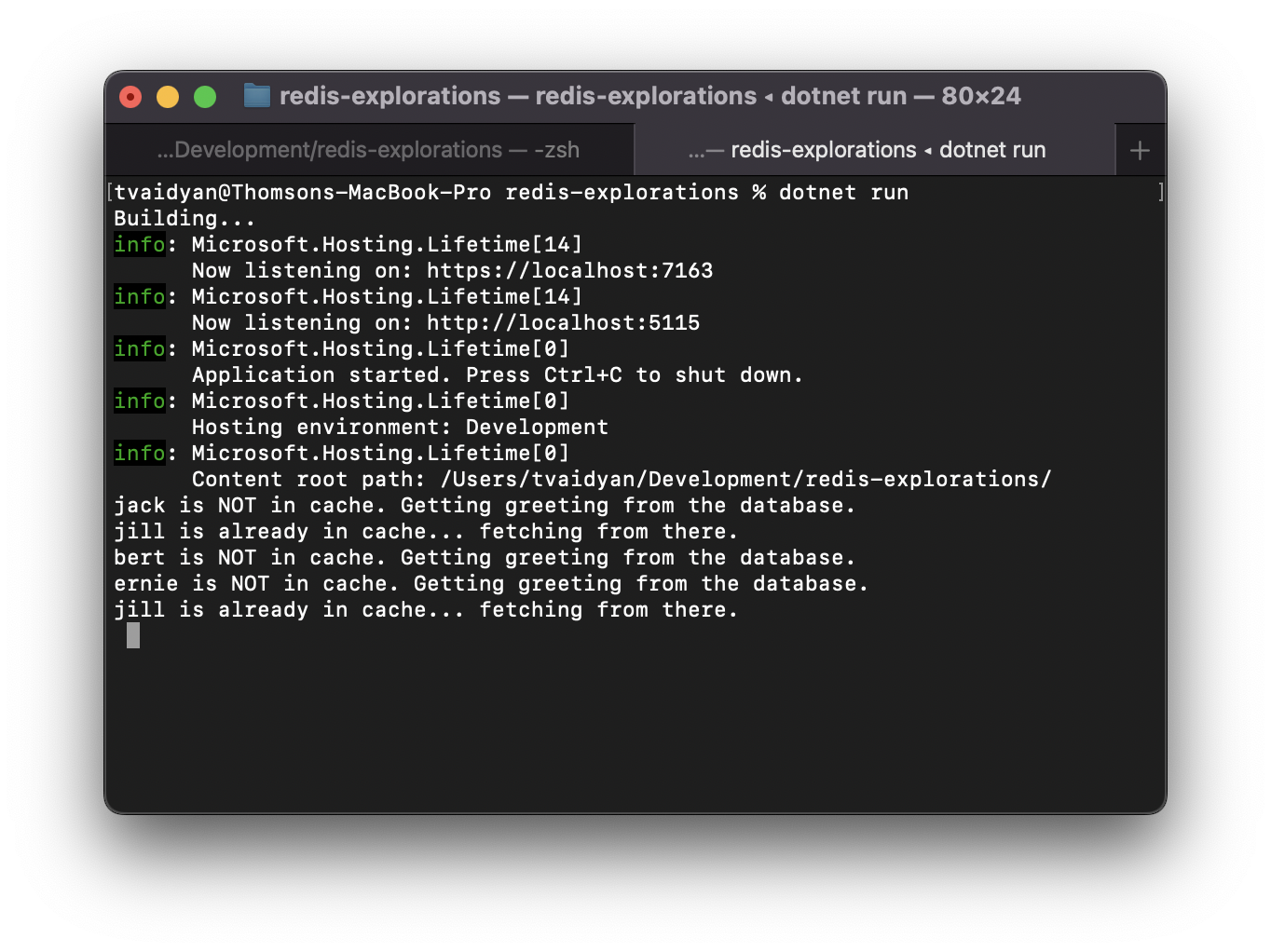Open the http://localhost:5115 link
The height and width of the screenshot is (952, 1271).
(x=561, y=322)
